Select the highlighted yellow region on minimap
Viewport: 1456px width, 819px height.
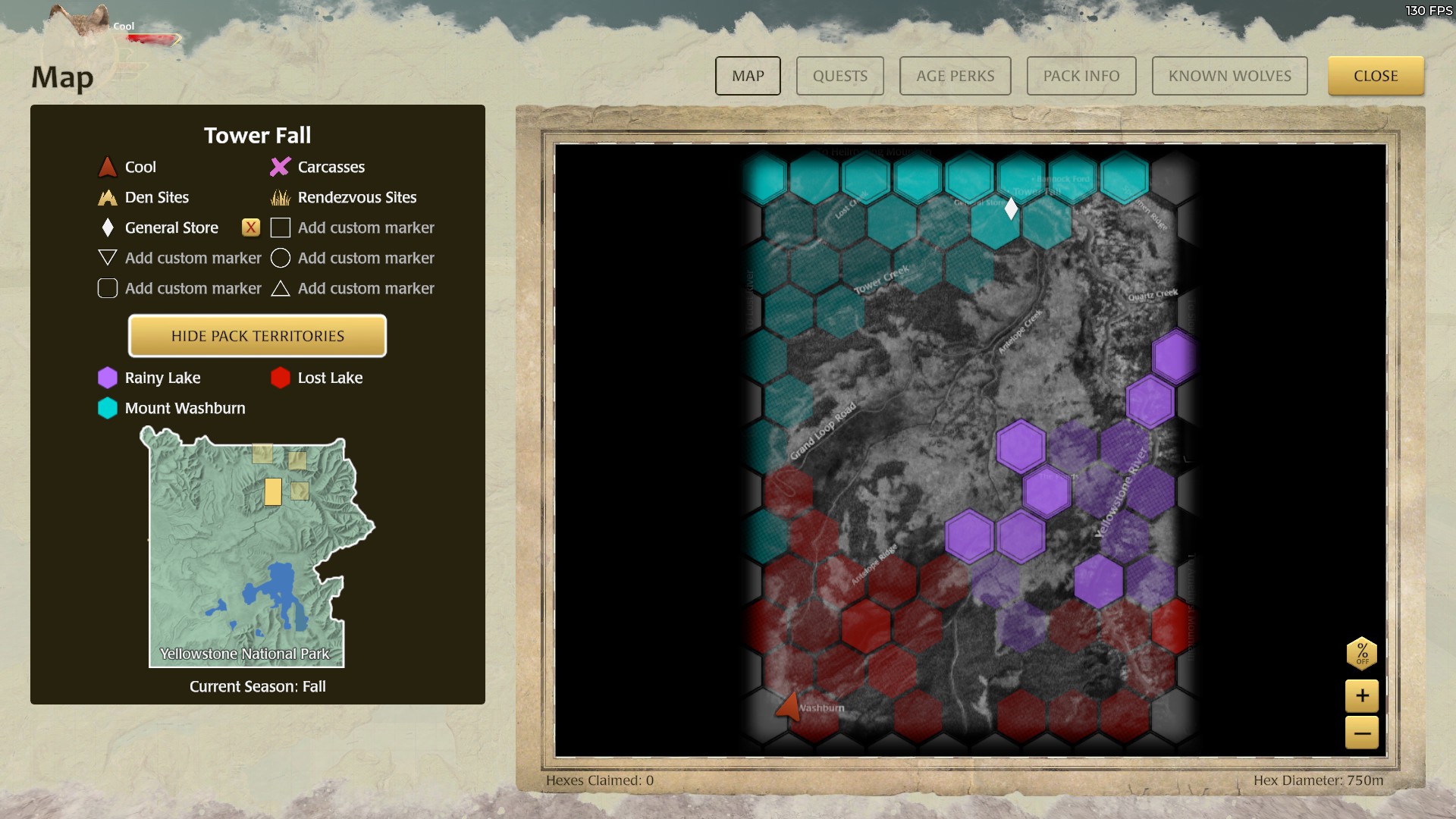[273, 491]
